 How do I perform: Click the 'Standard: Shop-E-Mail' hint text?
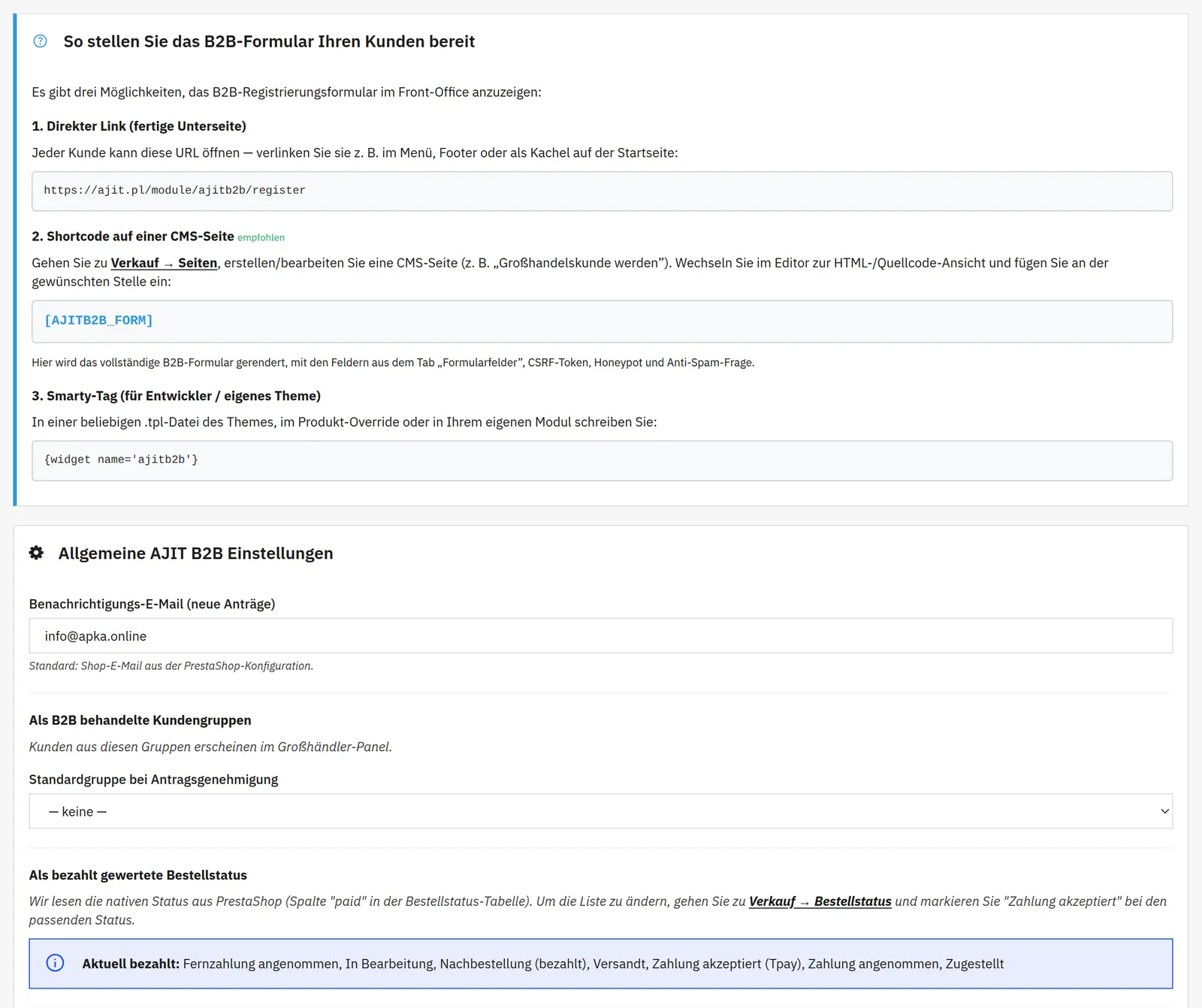point(171,666)
